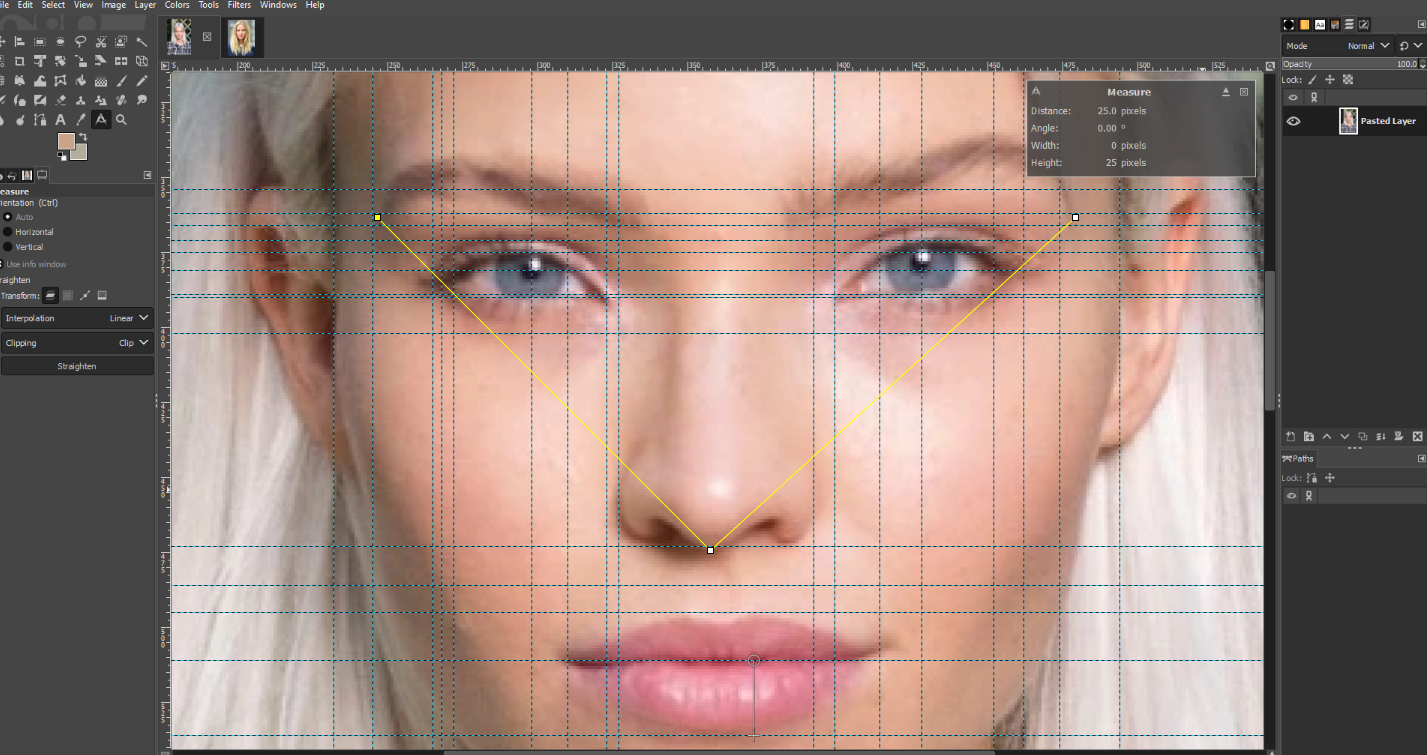This screenshot has width=1427, height=755.
Task: Select the Text tool in toolbox
Action: tap(60, 120)
